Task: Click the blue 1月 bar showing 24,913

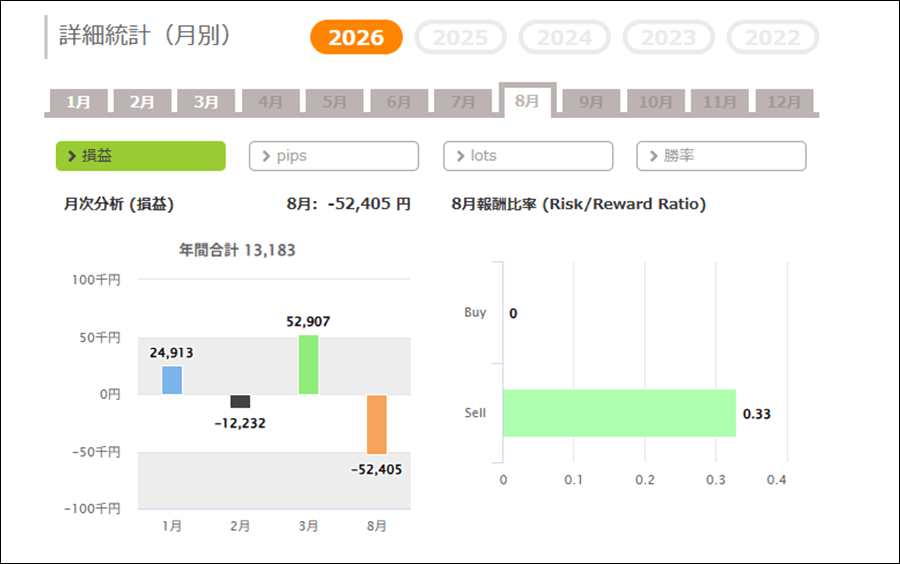Action: point(172,380)
